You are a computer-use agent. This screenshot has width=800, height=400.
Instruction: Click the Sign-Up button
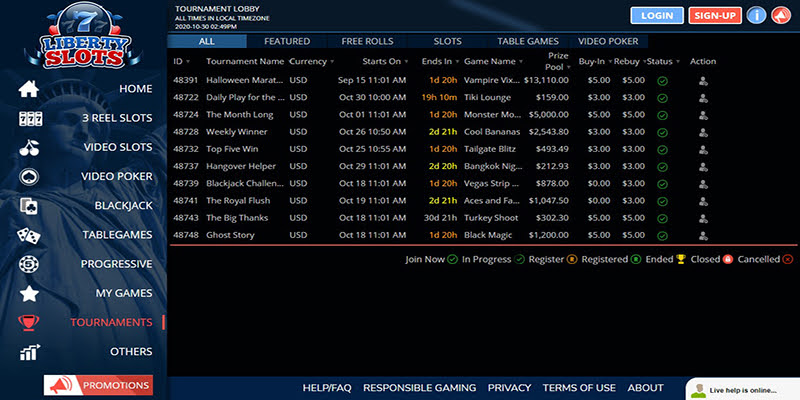pyautogui.click(x=715, y=15)
